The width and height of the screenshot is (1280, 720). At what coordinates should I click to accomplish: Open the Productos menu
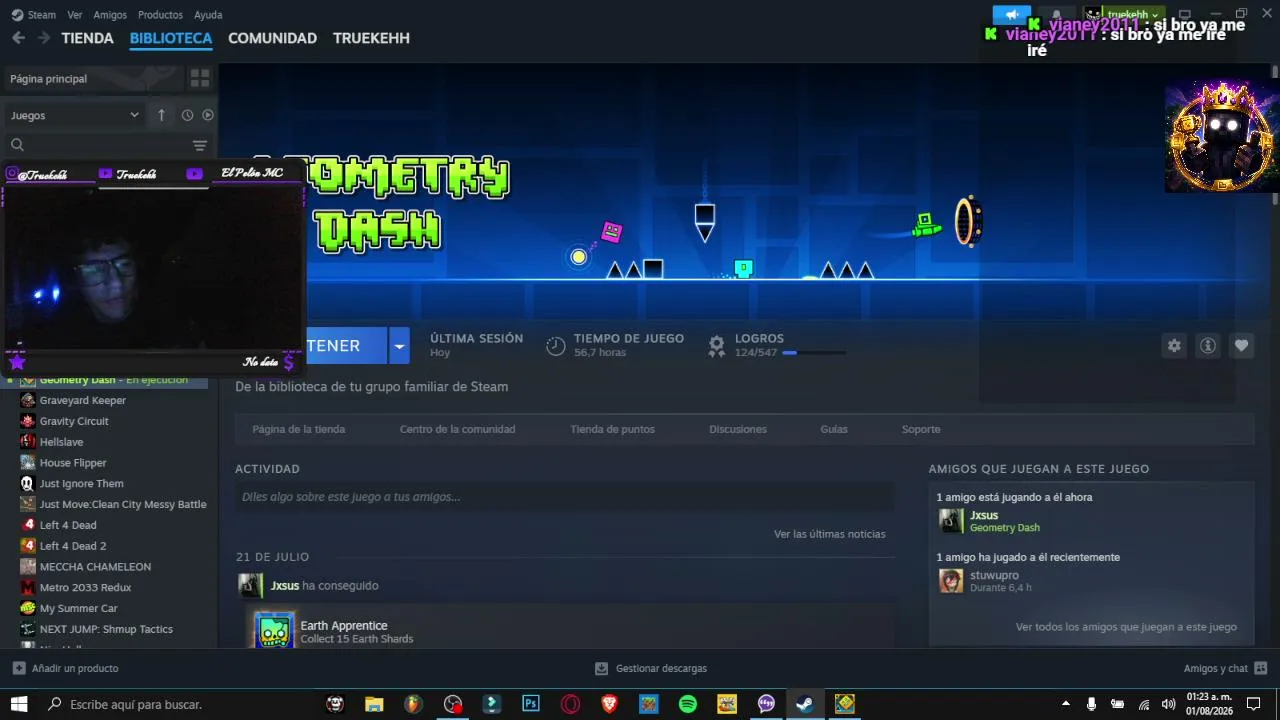[160, 15]
